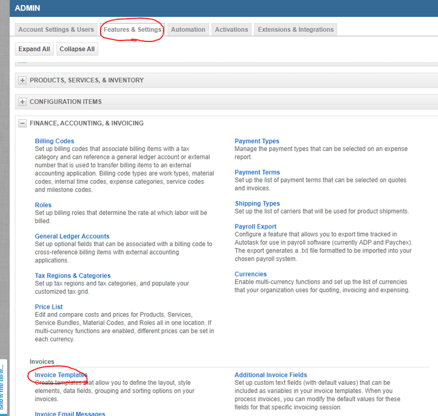Open the Automation tab
The width and height of the screenshot is (438, 416).
[x=188, y=29]
